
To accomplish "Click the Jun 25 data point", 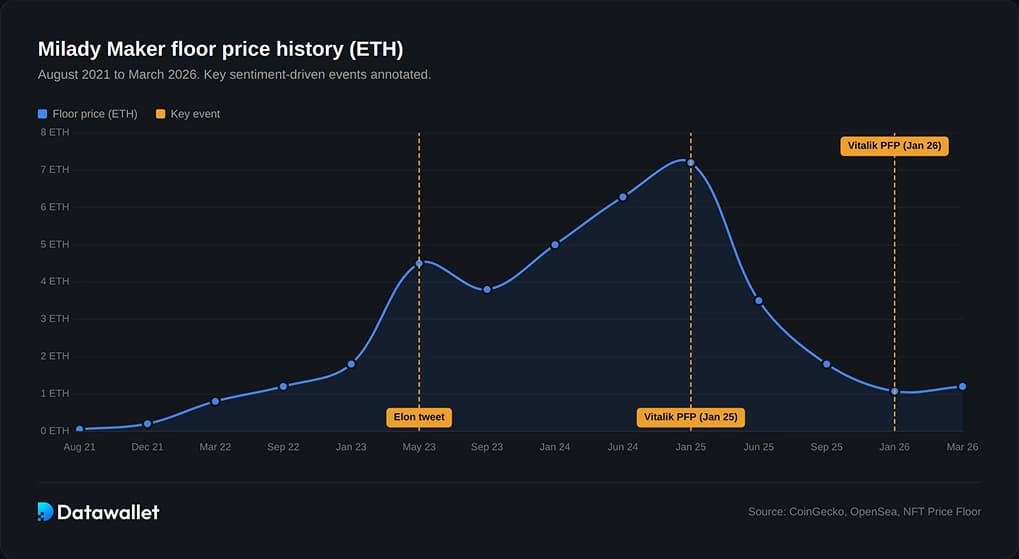I will coord(759,300).
